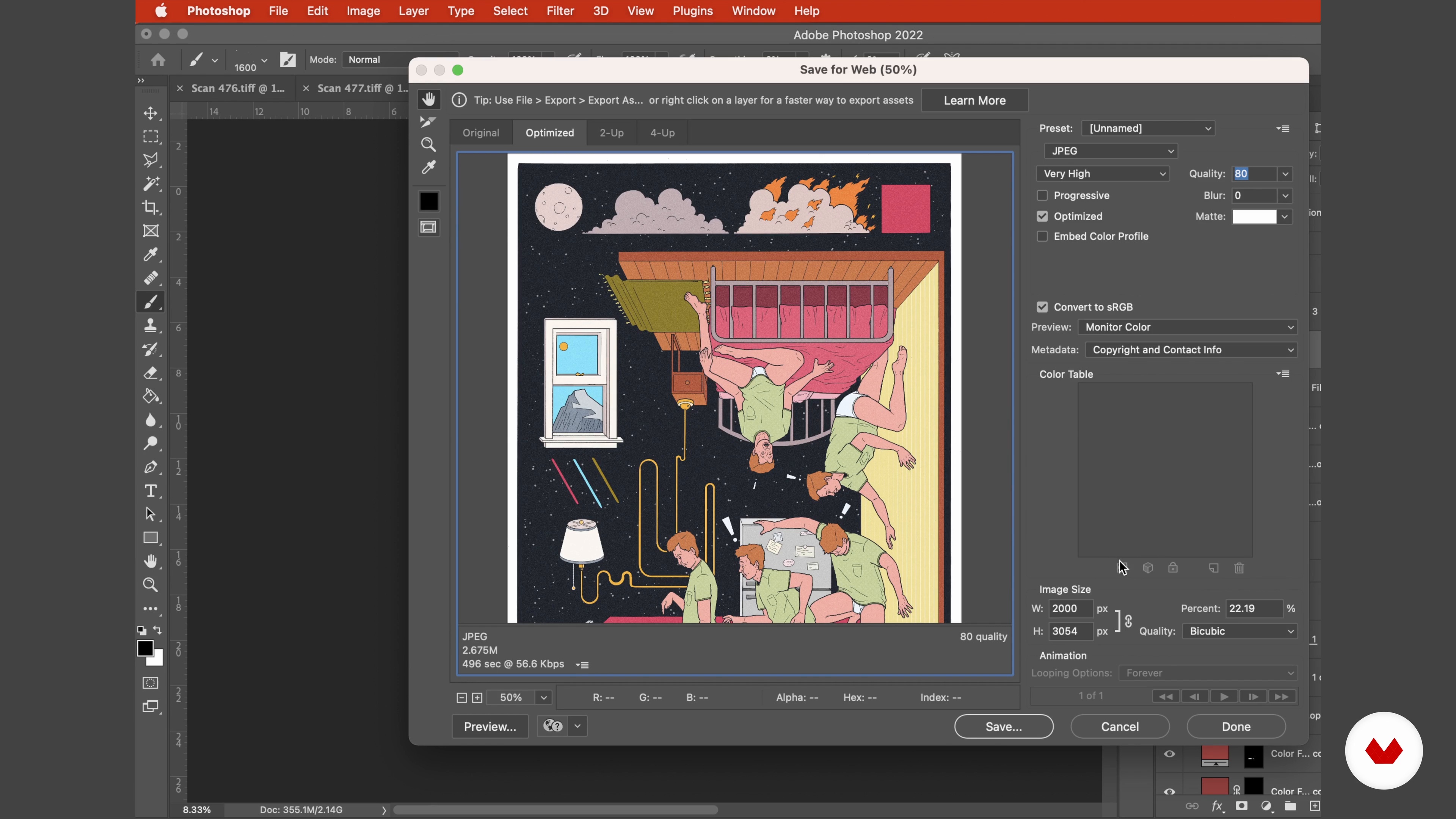
Task: Hide the bottom Color Fill layer eye
Action: coord(1169,791)
